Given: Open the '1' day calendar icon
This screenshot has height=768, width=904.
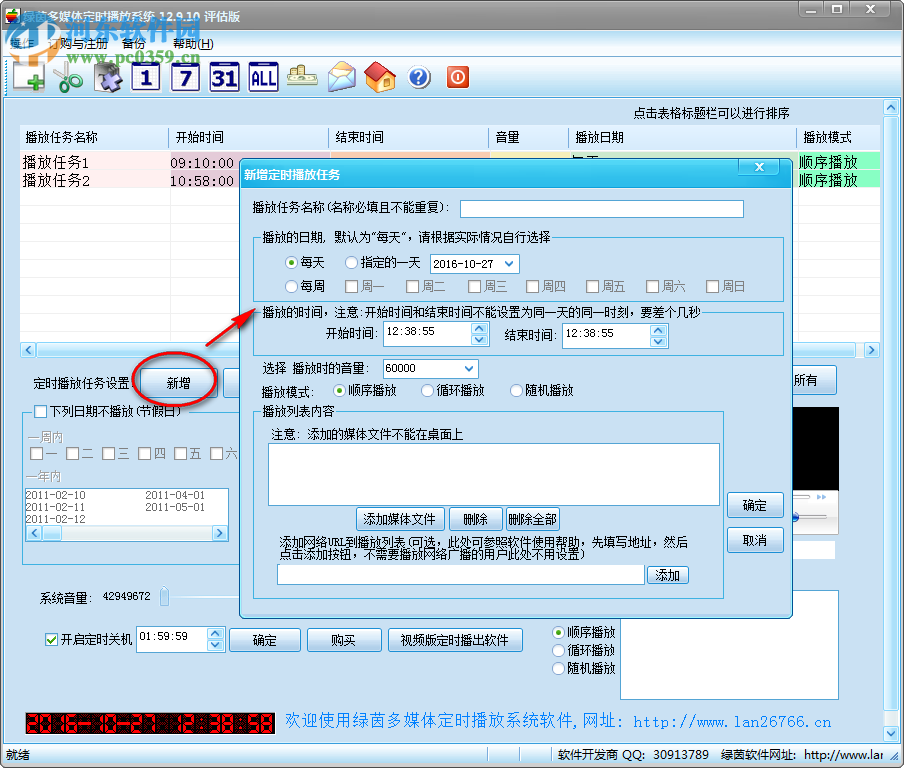Looking at the screenshot, I should [x=145, y=77].
